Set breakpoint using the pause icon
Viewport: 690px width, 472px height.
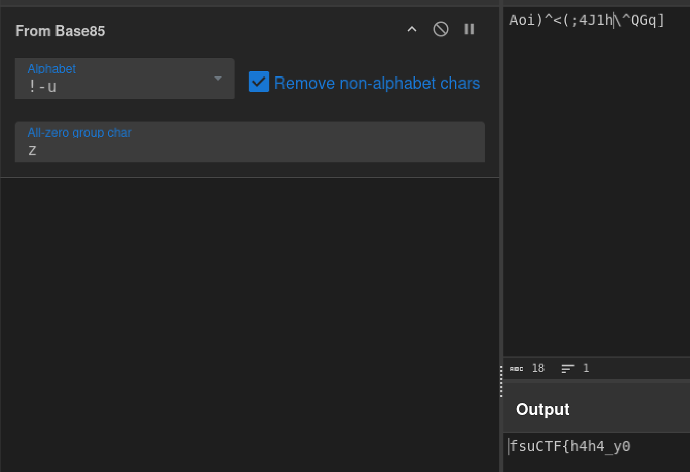(469, 29)
